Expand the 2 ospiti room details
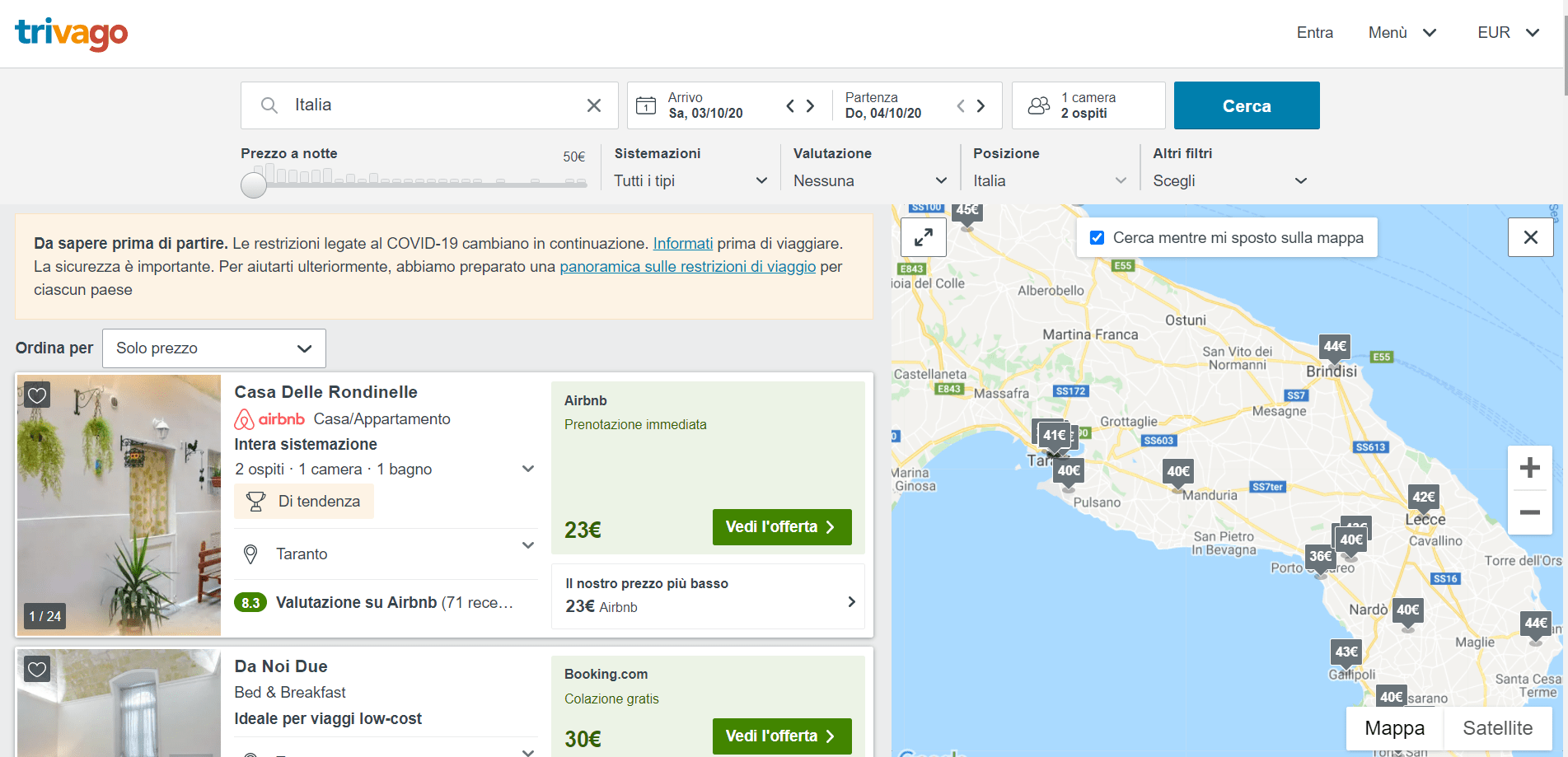Viewport: 1568px width, 757px height. 528,469
